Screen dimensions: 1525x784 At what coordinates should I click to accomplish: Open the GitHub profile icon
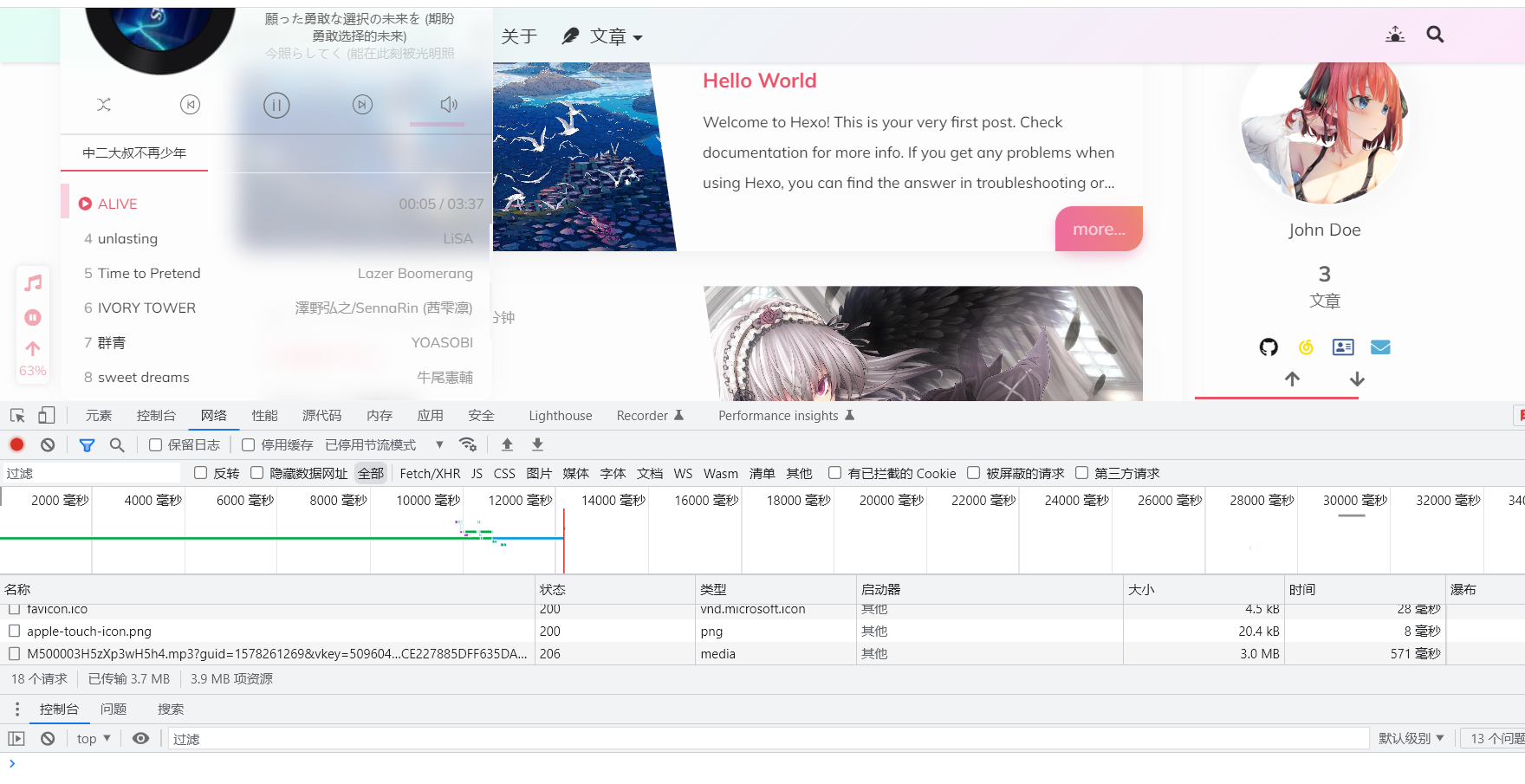(x=1269, y=347)
